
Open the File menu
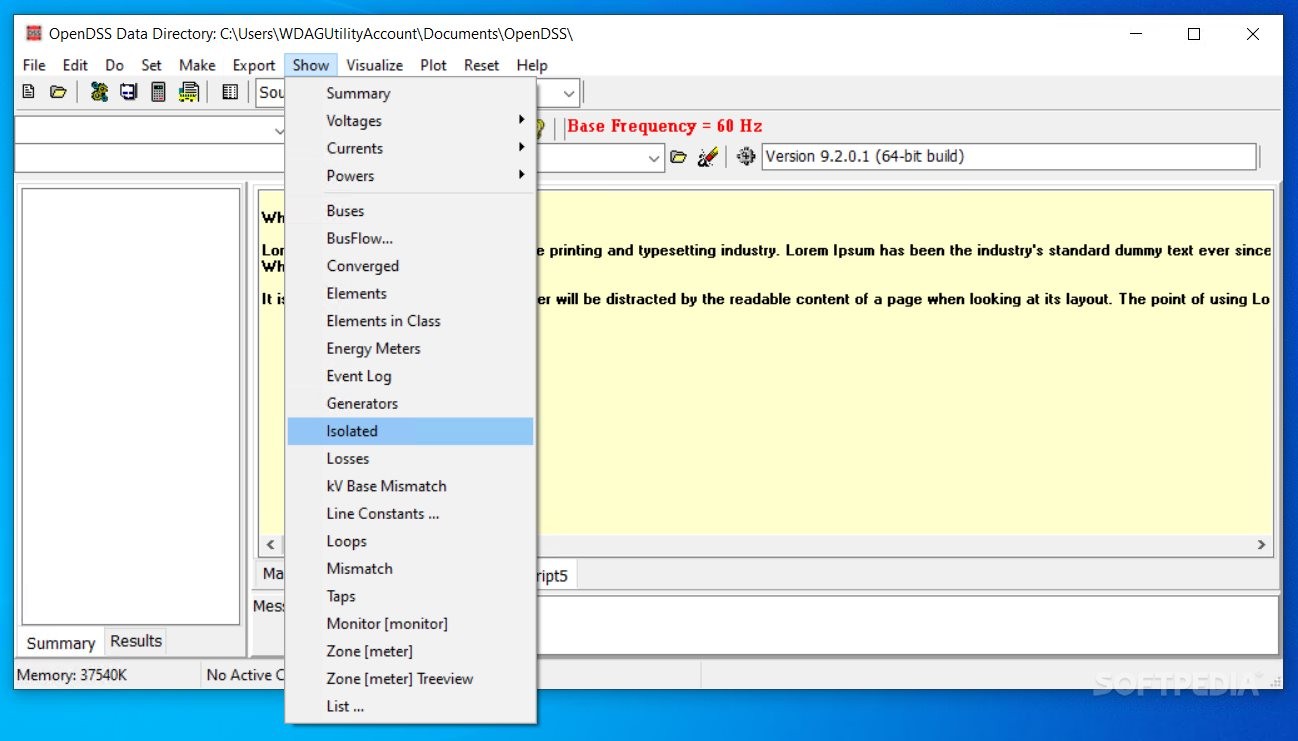[34, 65]
